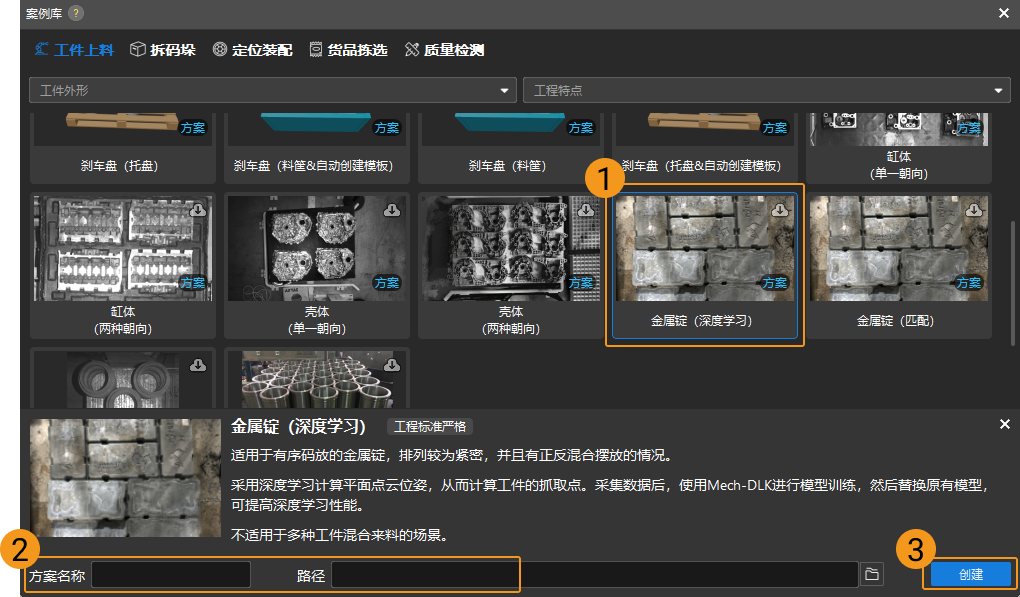The width and height of the screenshot is (1020, 597).
Task: Select the 壳体（两种朝向）case thumbnail
Action: coord(511,248)
